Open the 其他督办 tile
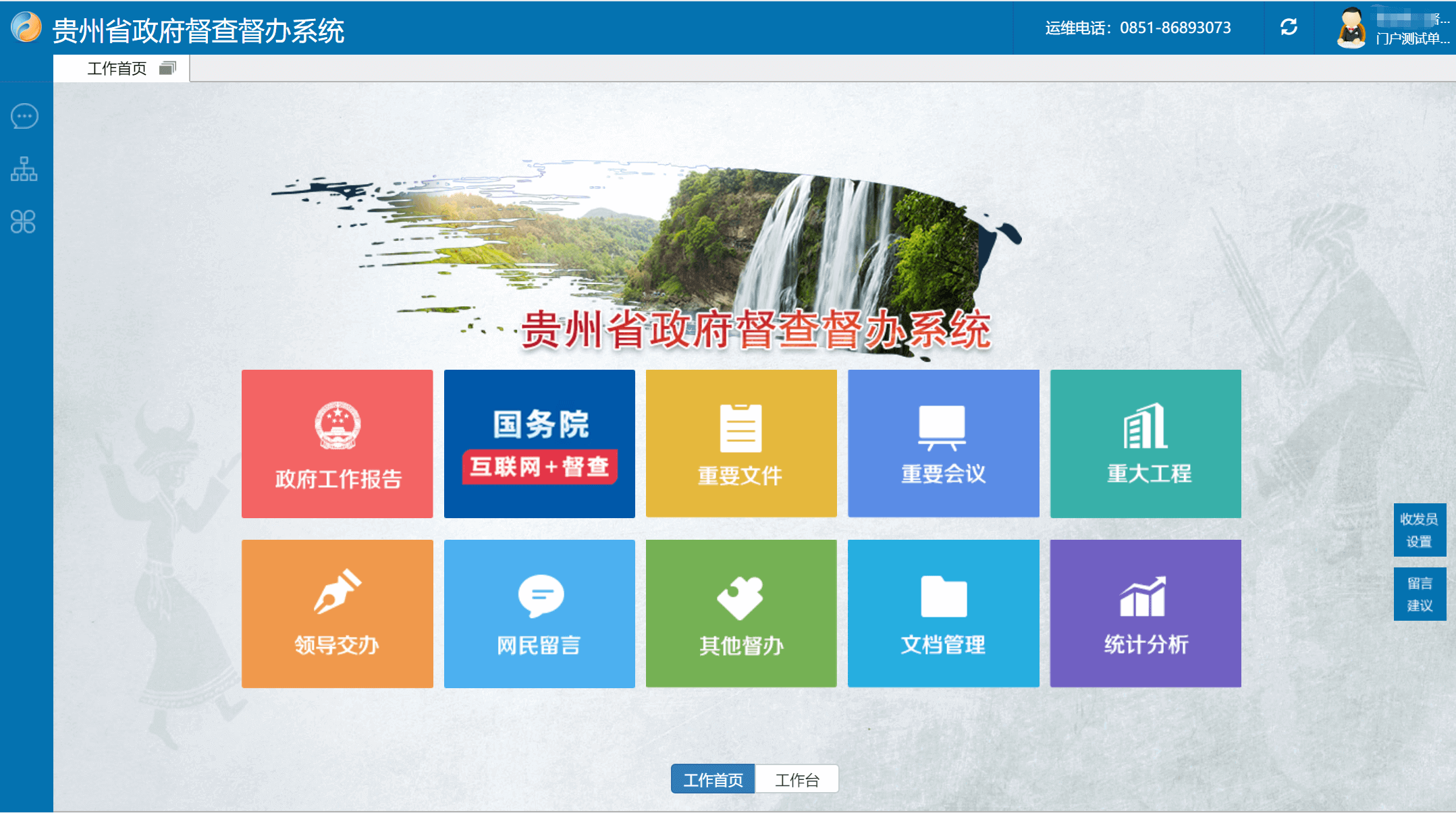1456x813 pixels. pos(741,614)
